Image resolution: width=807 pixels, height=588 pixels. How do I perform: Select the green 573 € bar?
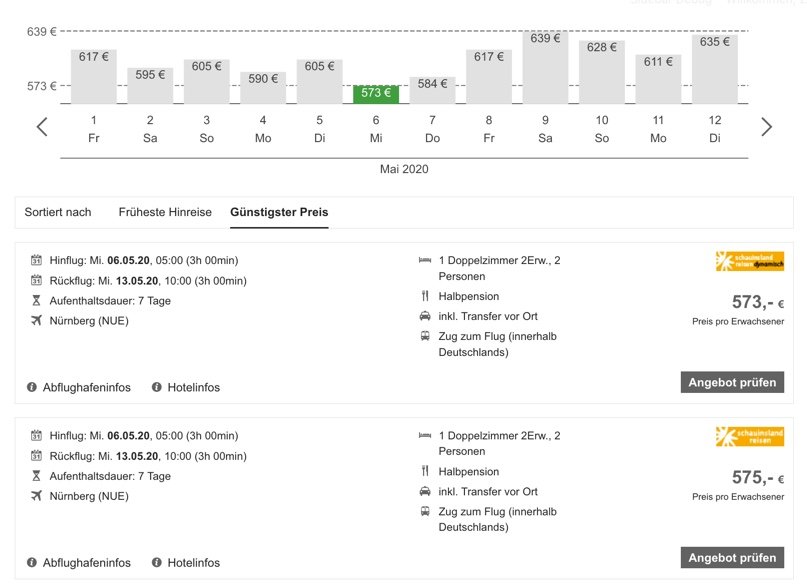(376, 94)
